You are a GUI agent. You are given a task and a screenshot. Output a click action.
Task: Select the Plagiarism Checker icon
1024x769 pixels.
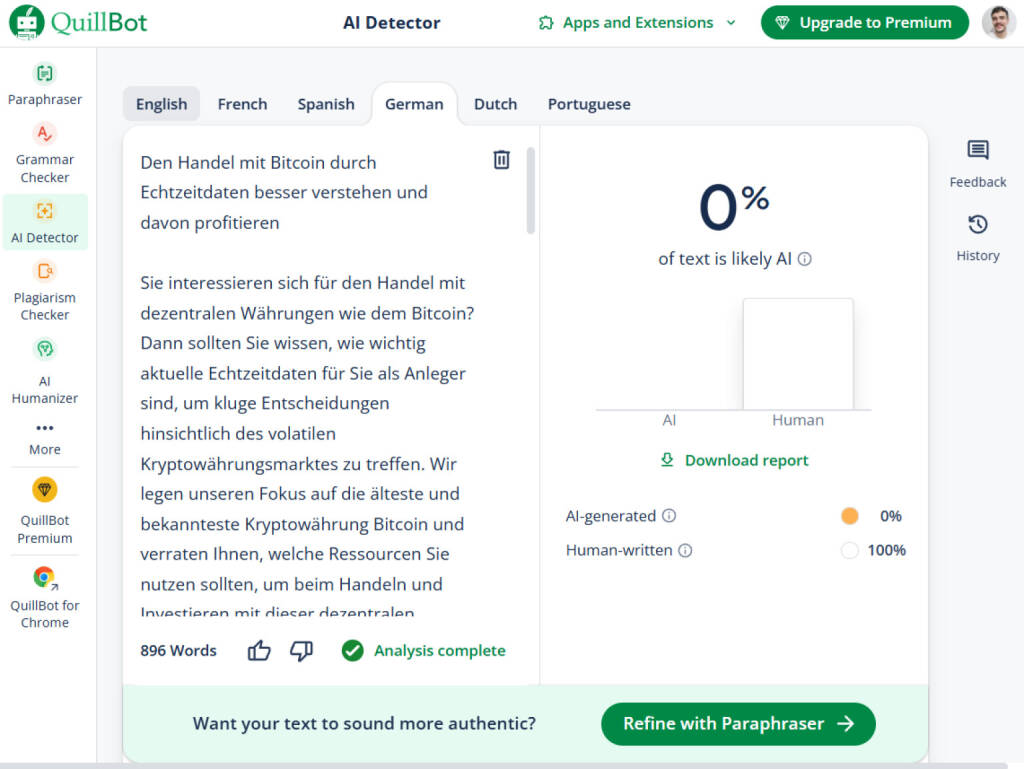coord(44,271)
